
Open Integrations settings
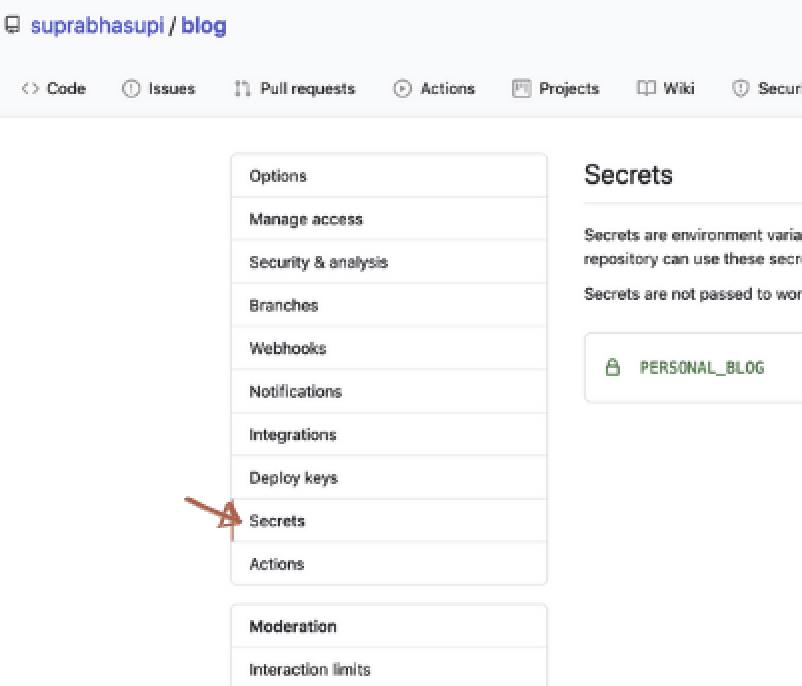(x=389, y=434)
